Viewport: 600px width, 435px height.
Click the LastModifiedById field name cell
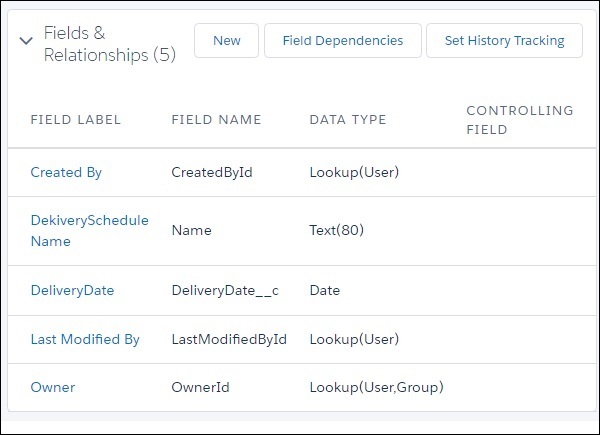[x=229, y=339]
